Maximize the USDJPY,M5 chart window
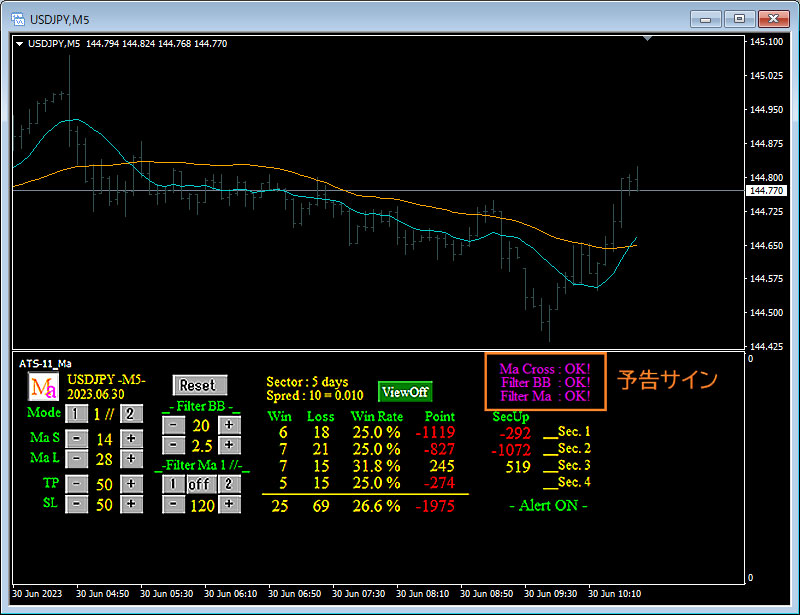Image resolution: width=800 pixels, height=615 pixels. pyautogui.click(x=739, y=19)
